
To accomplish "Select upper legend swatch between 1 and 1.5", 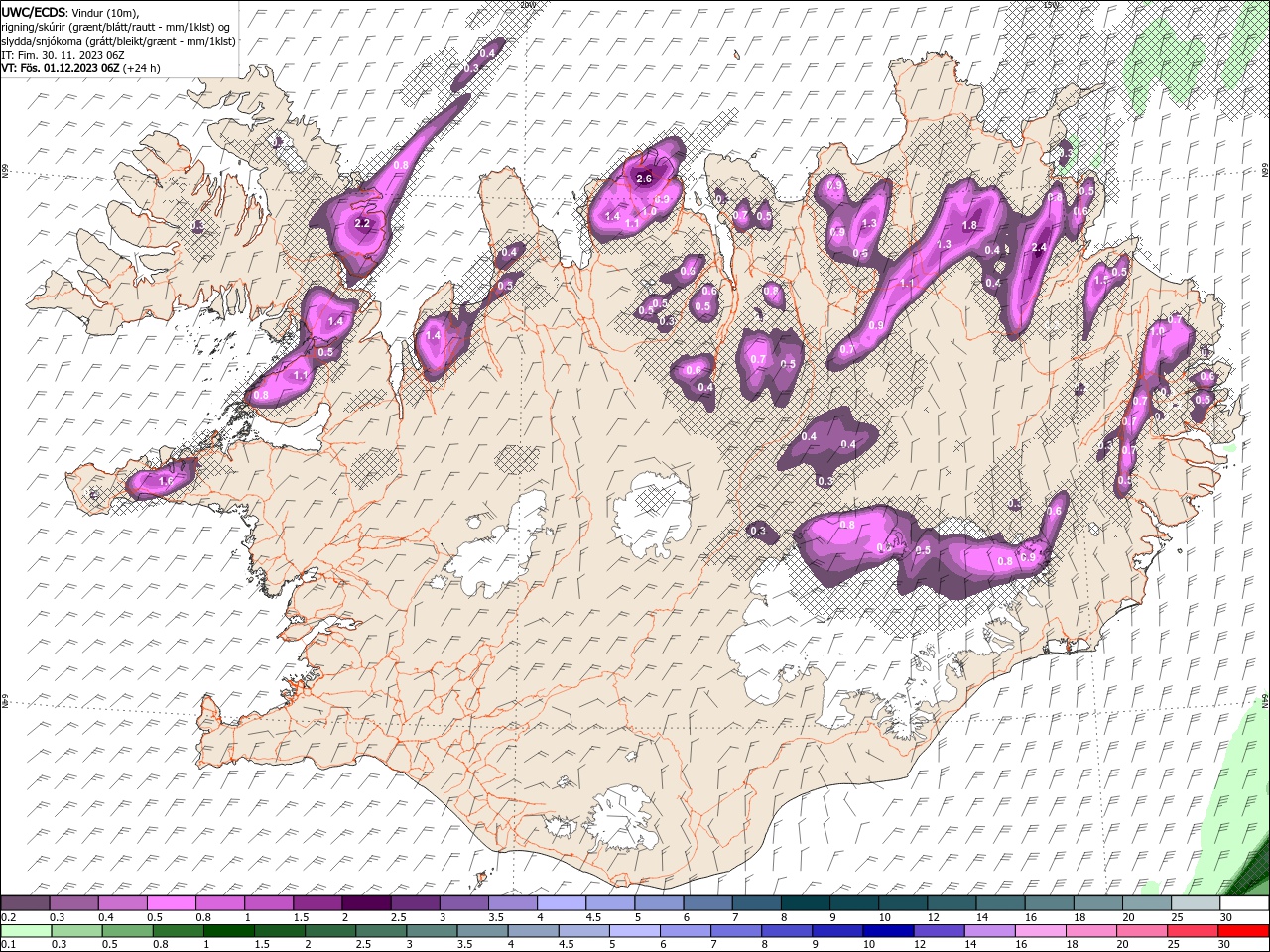I will coord(268,903).
